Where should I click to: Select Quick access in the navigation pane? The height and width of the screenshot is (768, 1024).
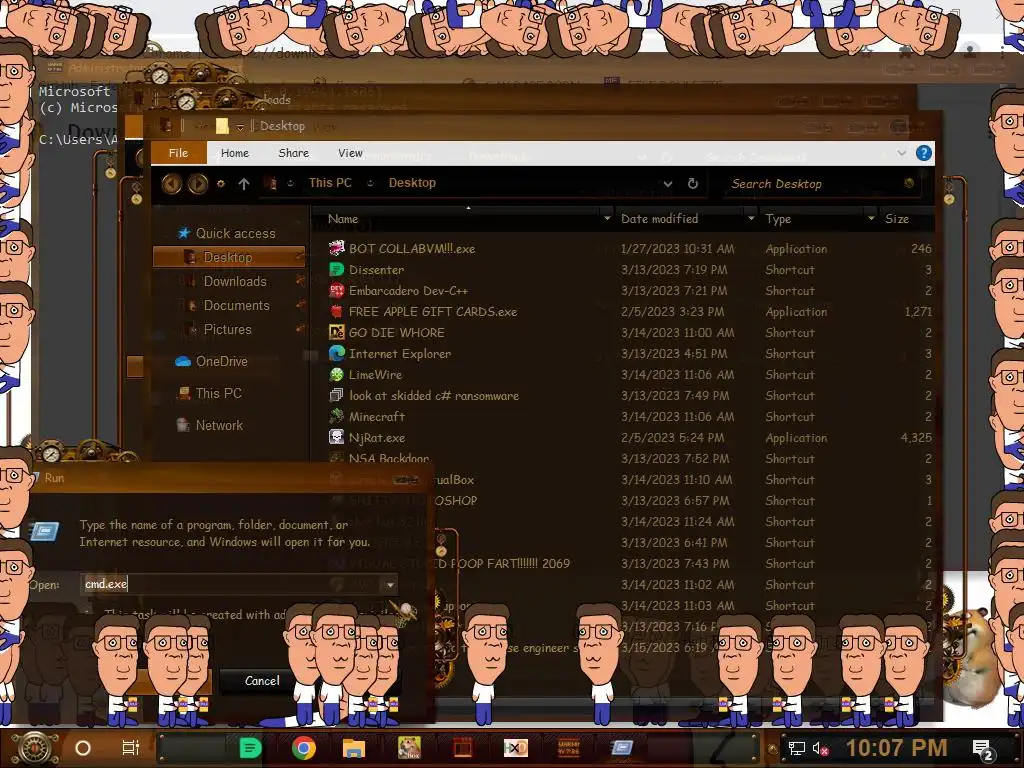point(226,233)
